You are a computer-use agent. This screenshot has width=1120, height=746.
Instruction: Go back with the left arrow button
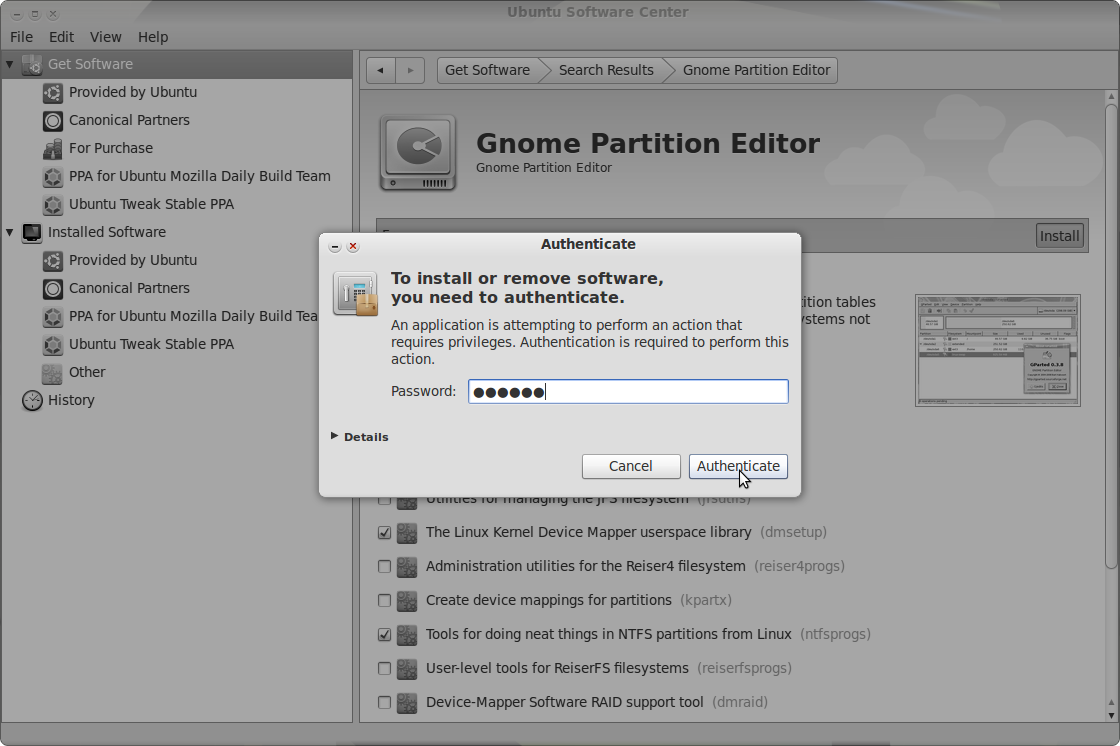(x=381, y=70)
